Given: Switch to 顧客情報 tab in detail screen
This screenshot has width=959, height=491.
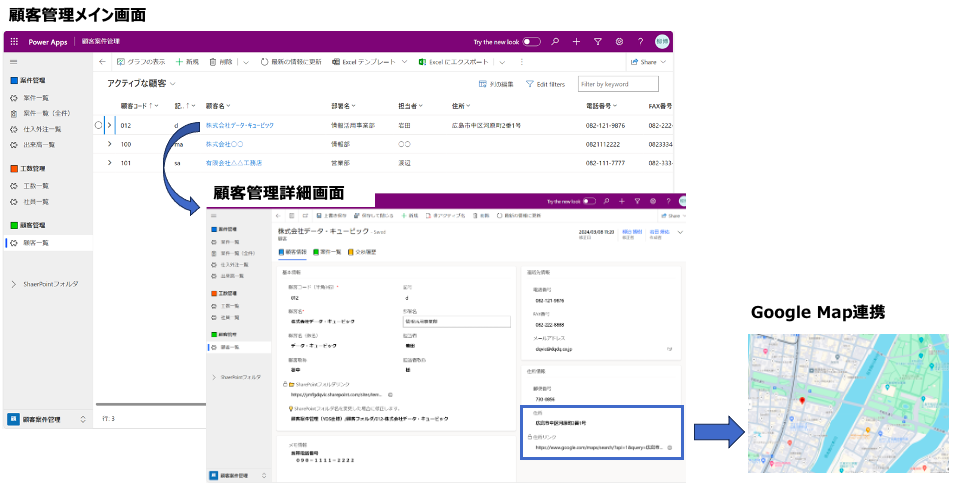Looking at the screenshot, I should coord(292,251).
